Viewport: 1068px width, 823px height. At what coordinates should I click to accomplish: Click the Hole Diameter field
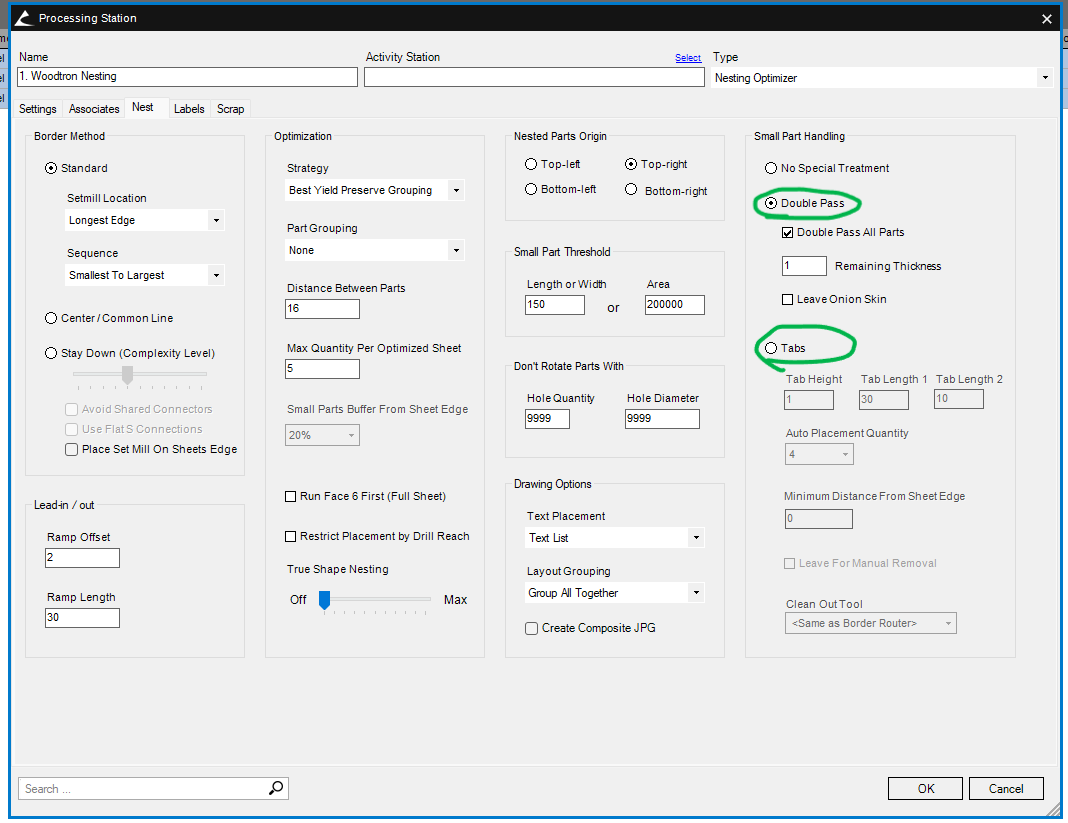[x=662, y=418]
